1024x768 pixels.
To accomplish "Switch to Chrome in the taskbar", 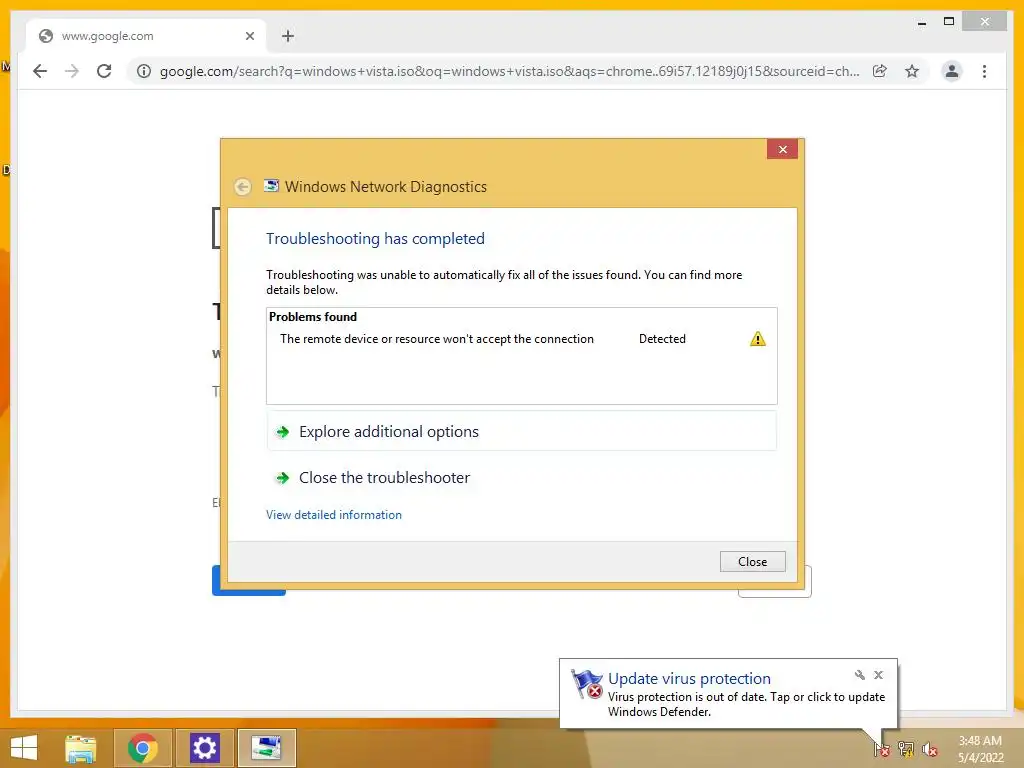I will coord(143,748).
